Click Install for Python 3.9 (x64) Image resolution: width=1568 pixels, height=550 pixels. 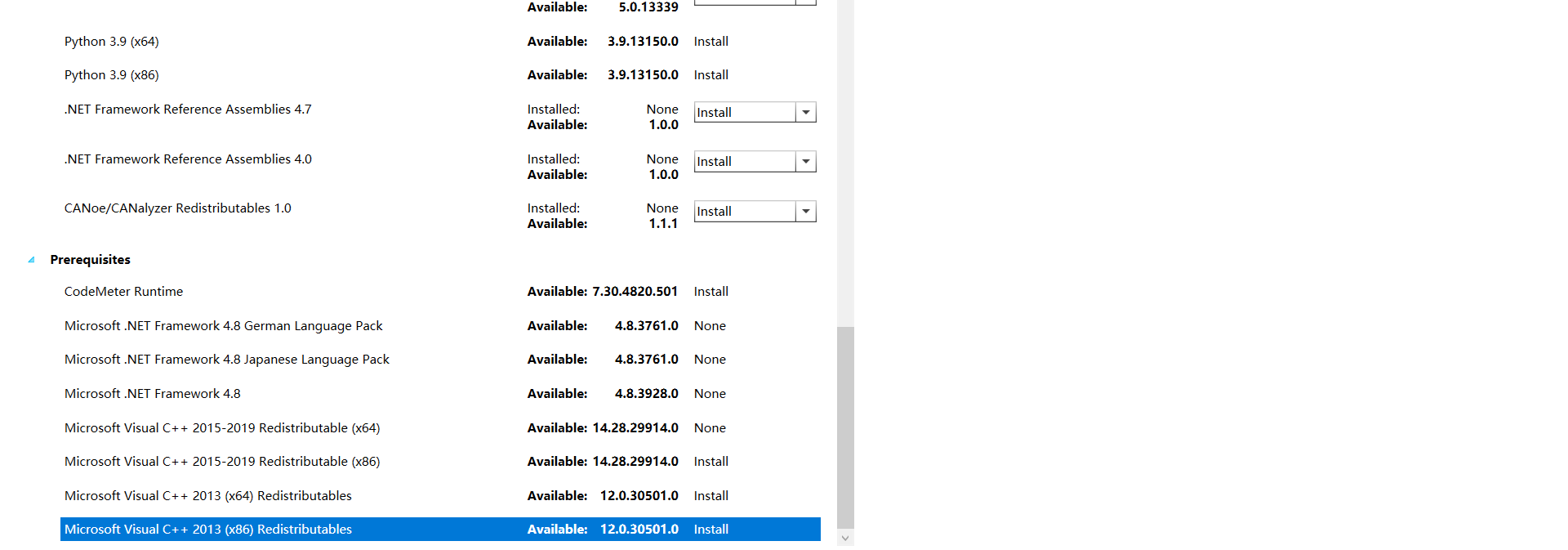tap(711, 42)
